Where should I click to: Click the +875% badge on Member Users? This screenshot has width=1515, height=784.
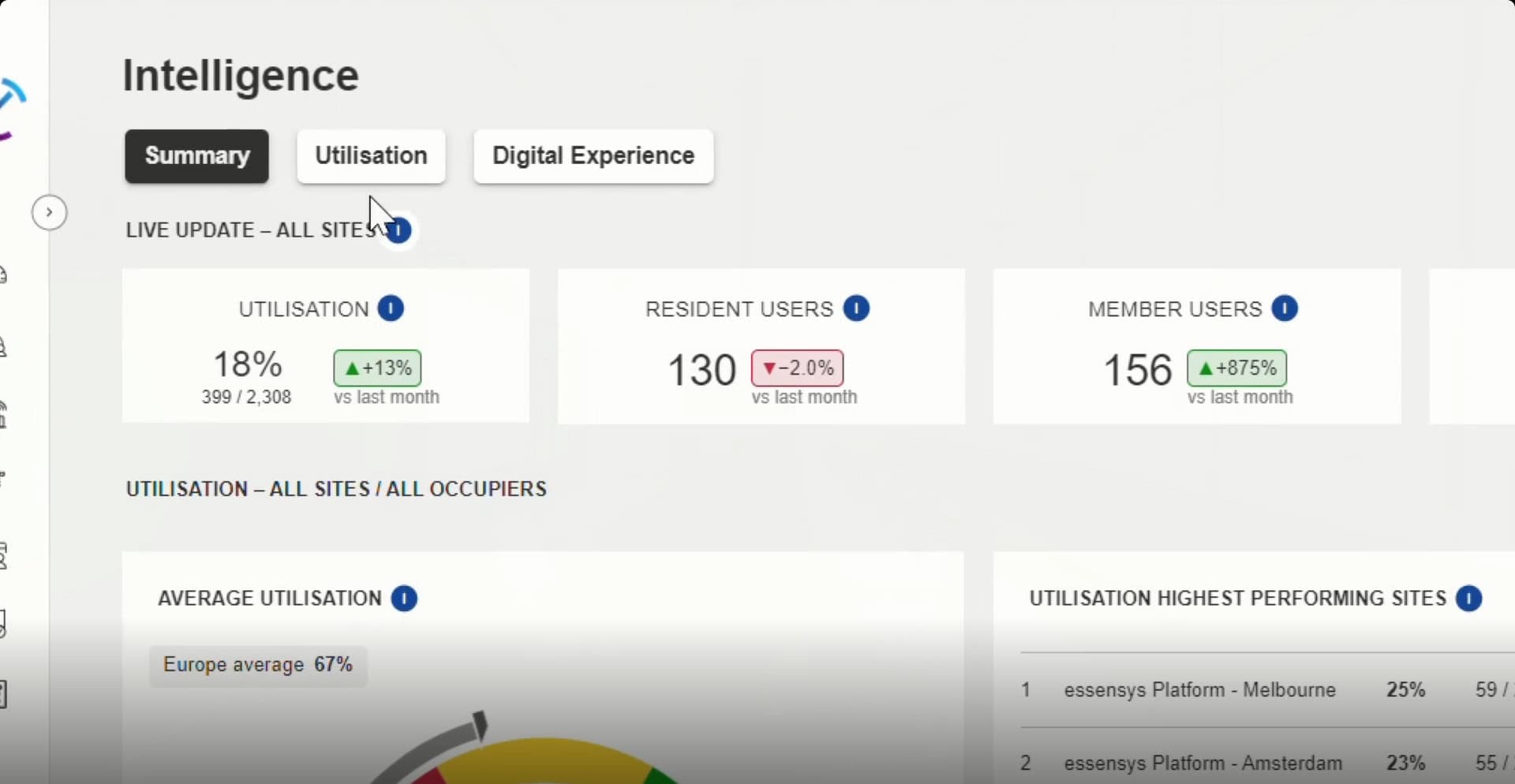1236,368
